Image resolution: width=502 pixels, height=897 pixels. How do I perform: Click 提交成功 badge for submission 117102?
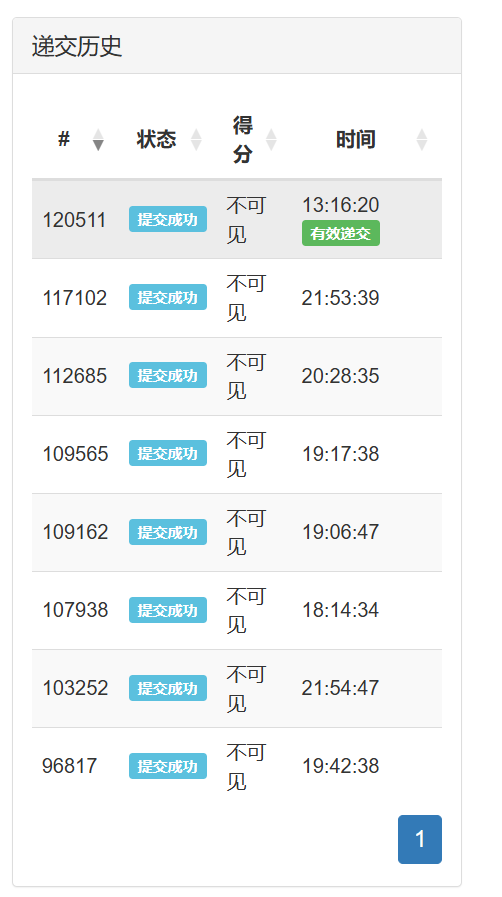[x=168, y=297]
